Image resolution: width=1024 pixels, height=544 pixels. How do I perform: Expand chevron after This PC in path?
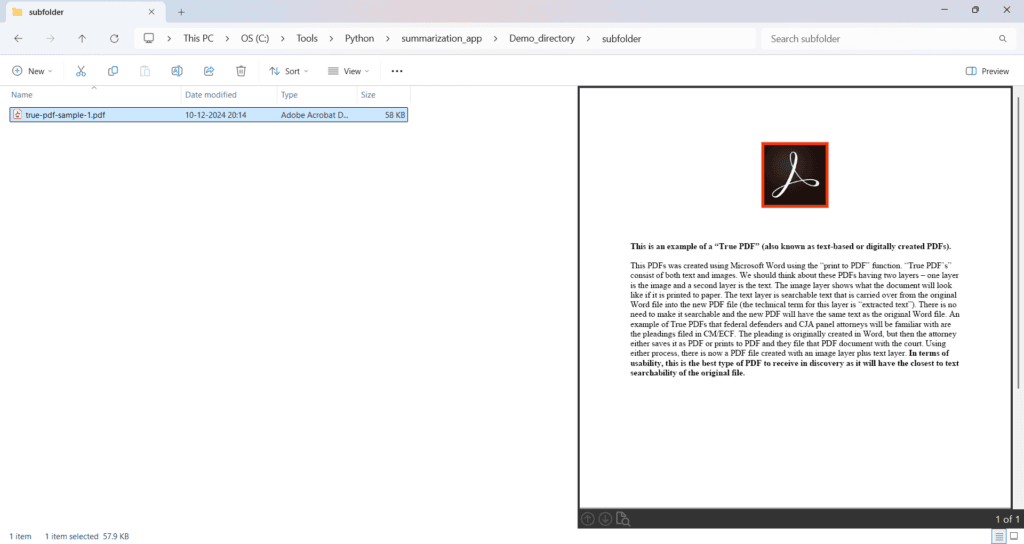(x=227, y=39)
